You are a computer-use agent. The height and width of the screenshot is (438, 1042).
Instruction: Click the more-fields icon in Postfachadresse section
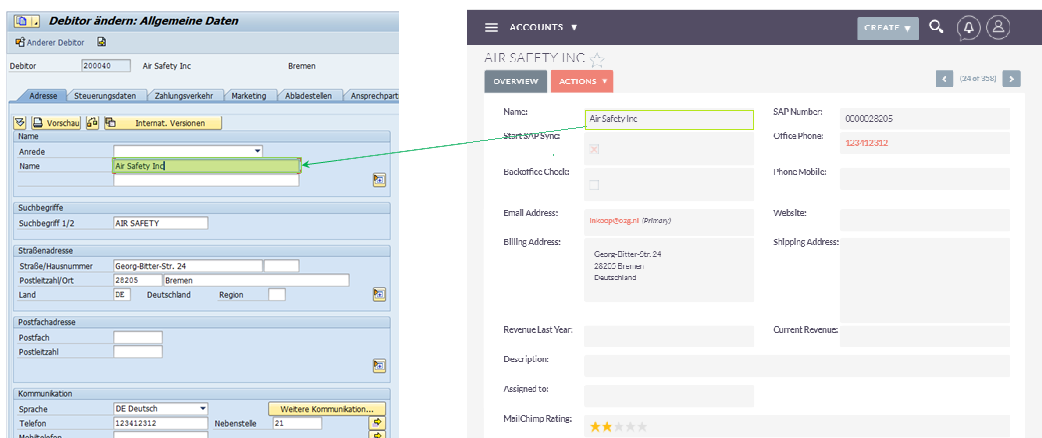pos(379,365)
